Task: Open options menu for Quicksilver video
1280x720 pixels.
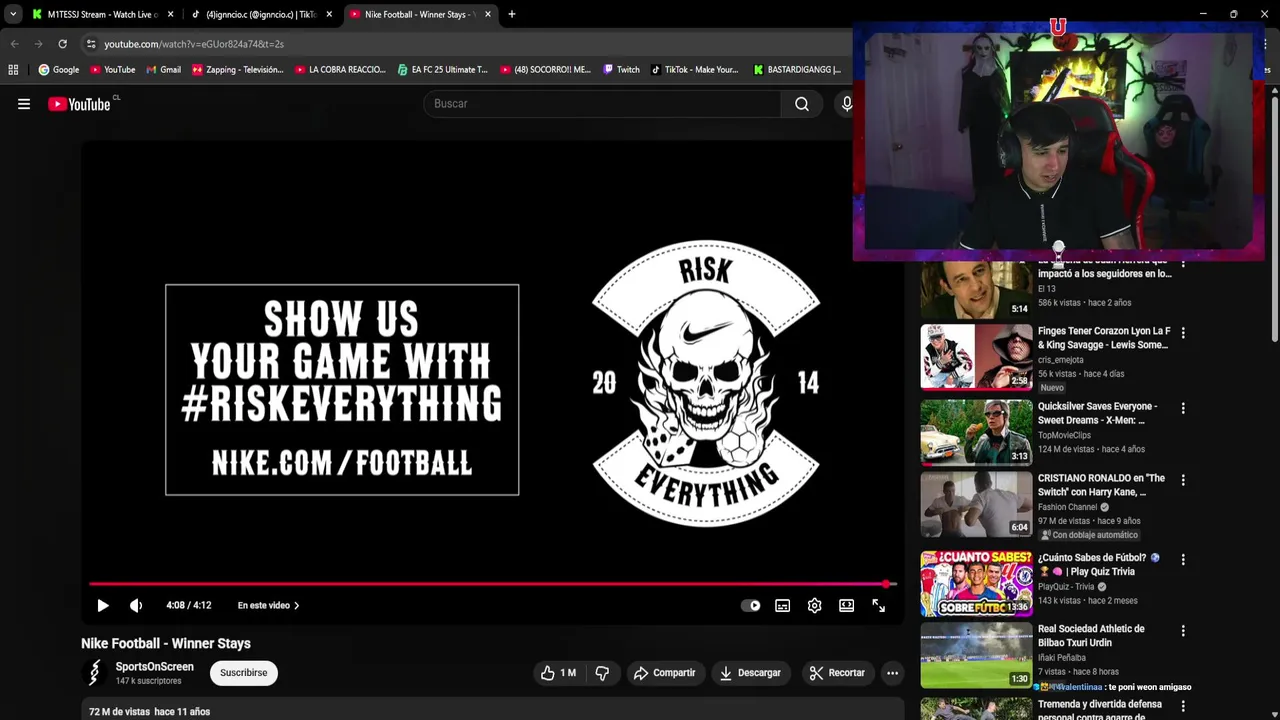Action: tap(1183, 408)
